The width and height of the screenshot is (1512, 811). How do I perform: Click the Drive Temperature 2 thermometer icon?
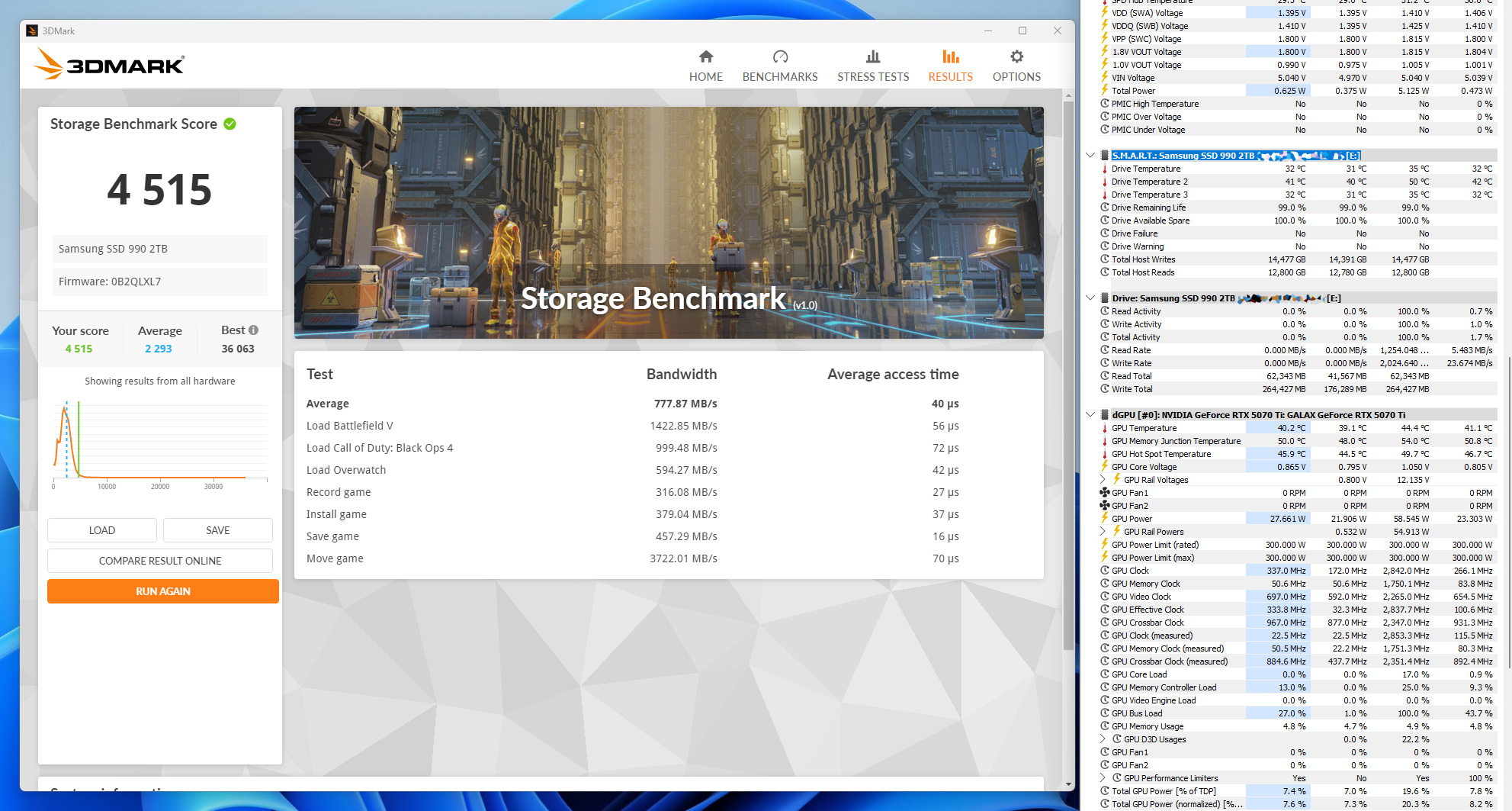coord(1104,182)
